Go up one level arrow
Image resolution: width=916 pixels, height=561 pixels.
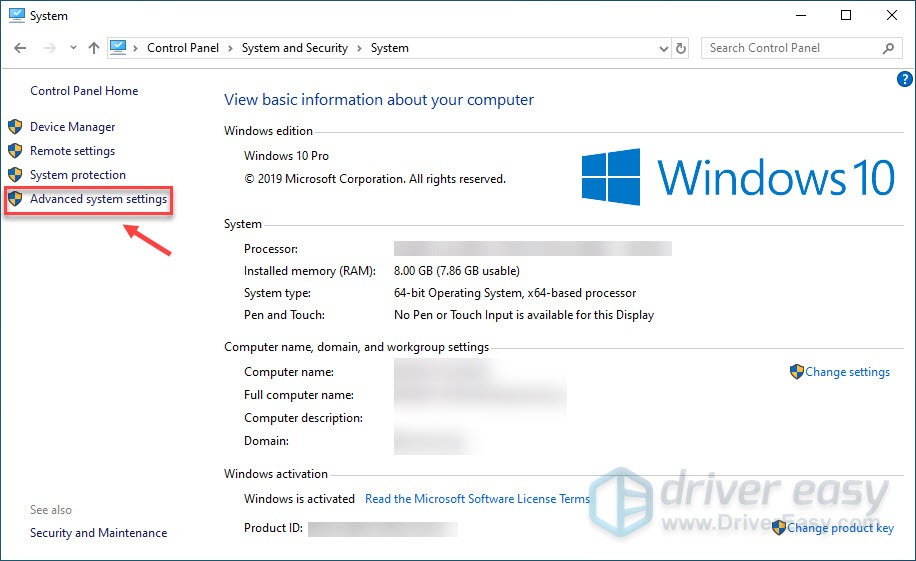(93, 48)
